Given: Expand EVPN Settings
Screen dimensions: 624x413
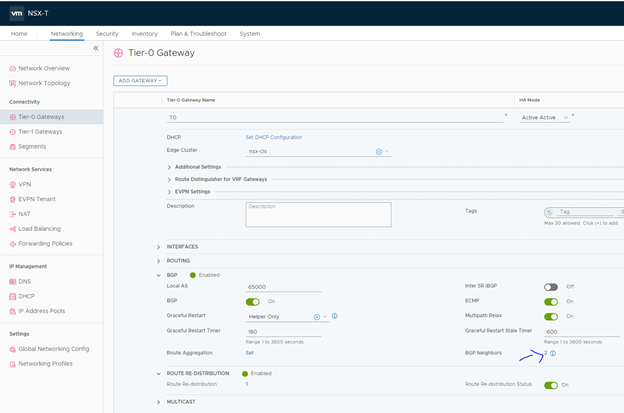Looking at the screenshot, I should (x=169, y=192).
